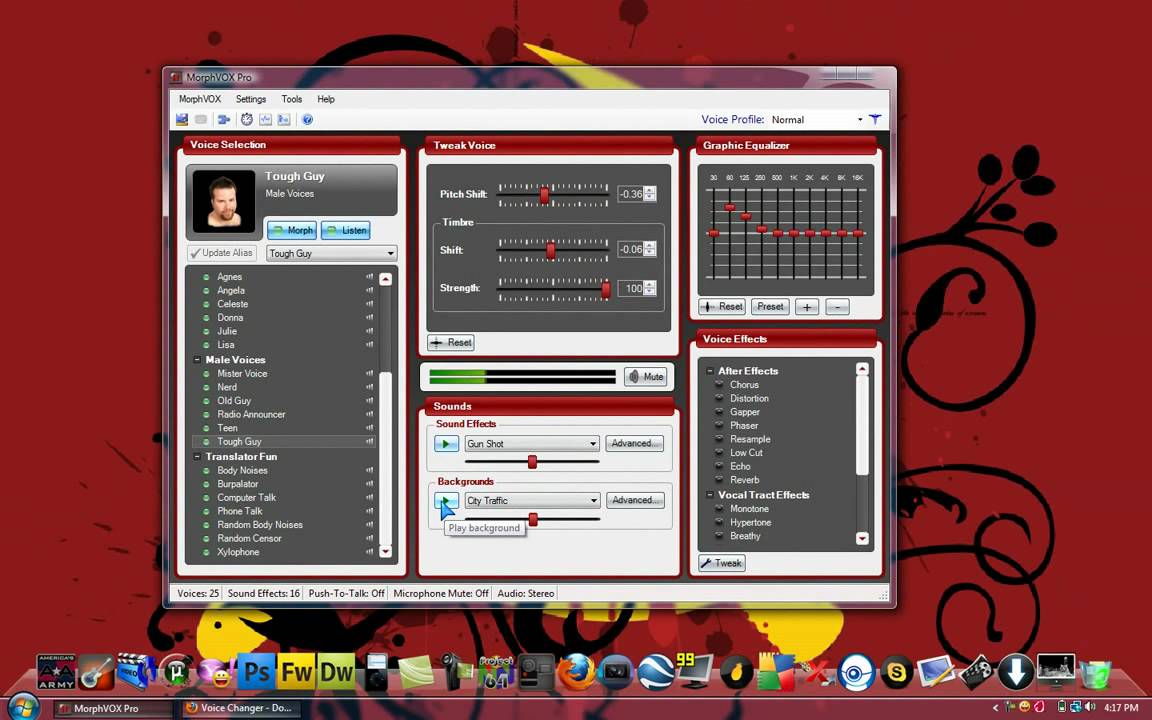Click the Timbre Strength slider handle
Image resolution: width=1152 pixels, height=720 pixels.
605,289
